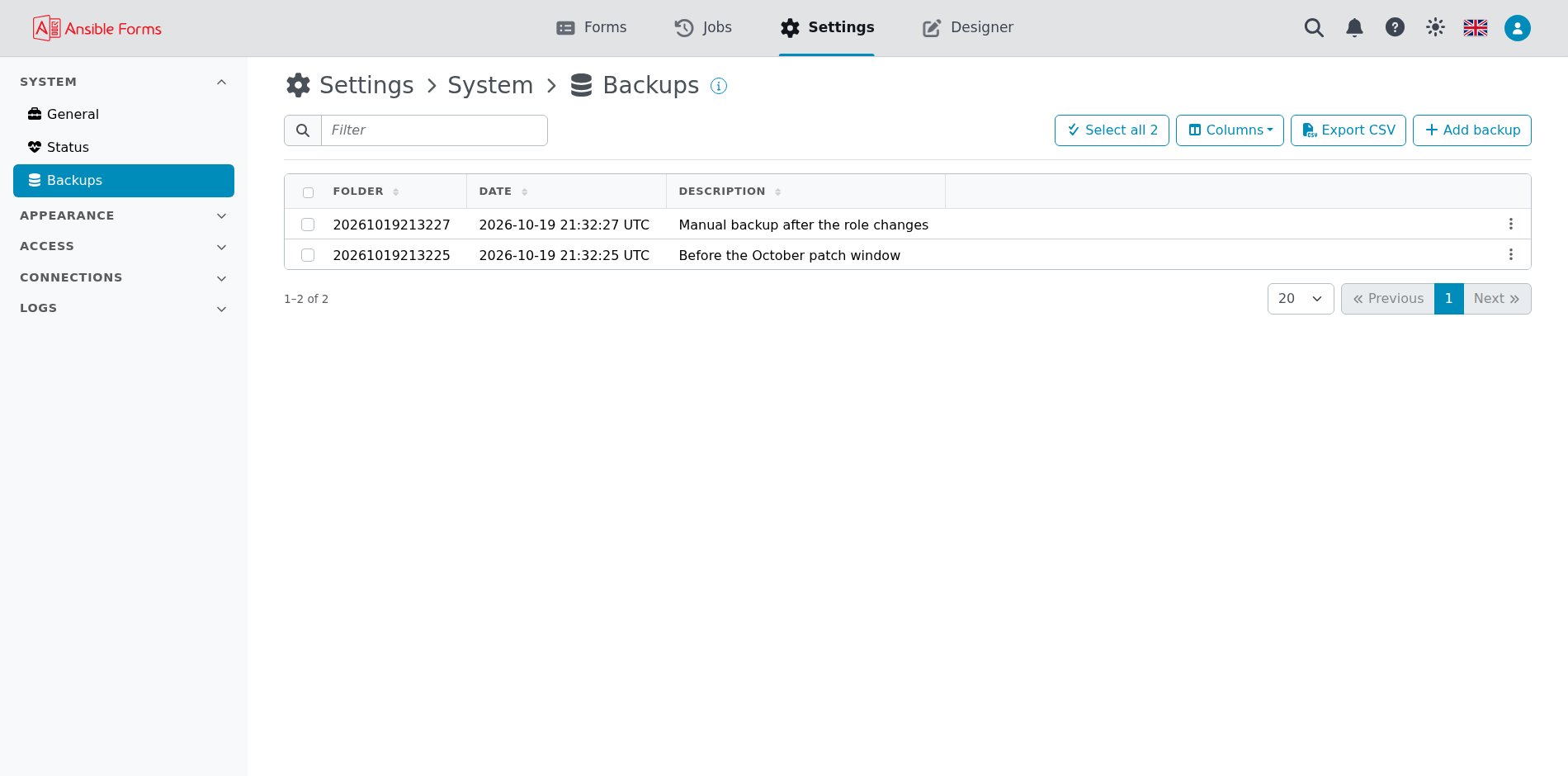
Task: Open General in the sidebar
Action: (x=124, y=114)
